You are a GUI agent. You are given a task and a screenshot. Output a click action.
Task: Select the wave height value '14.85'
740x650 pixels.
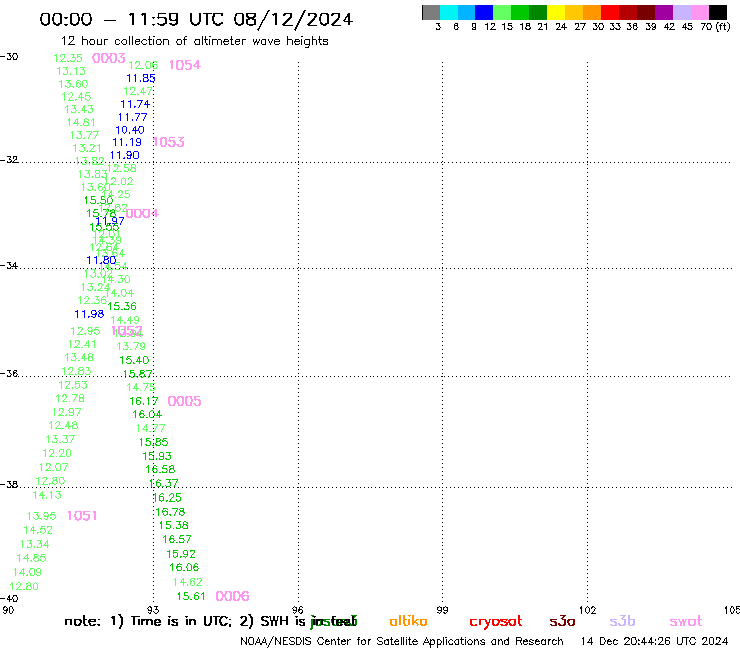point(31,558)
